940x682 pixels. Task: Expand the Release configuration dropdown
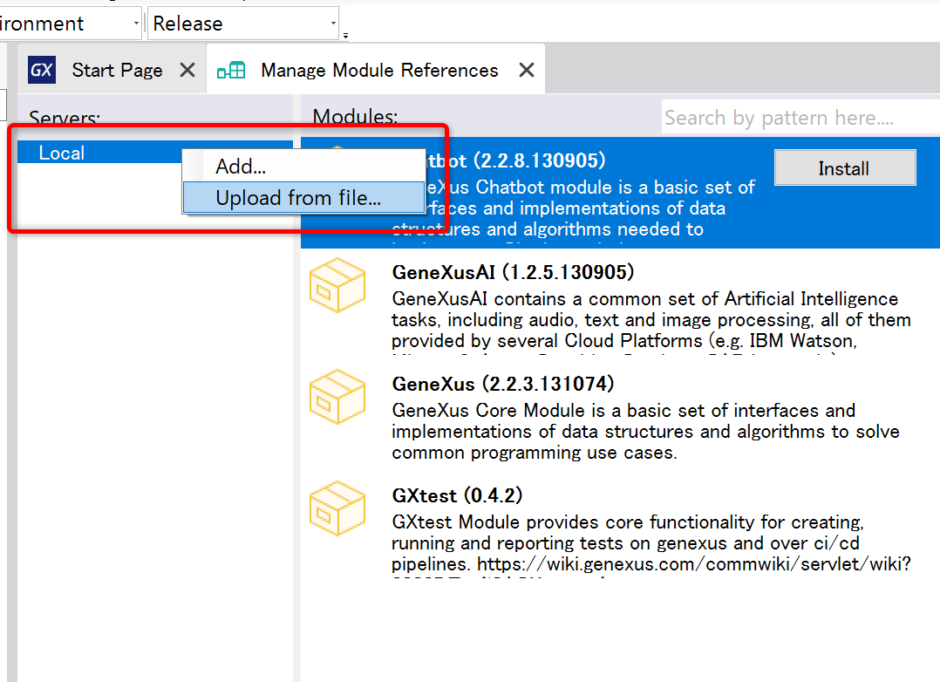pyautogui.click(x=333, y=23)
